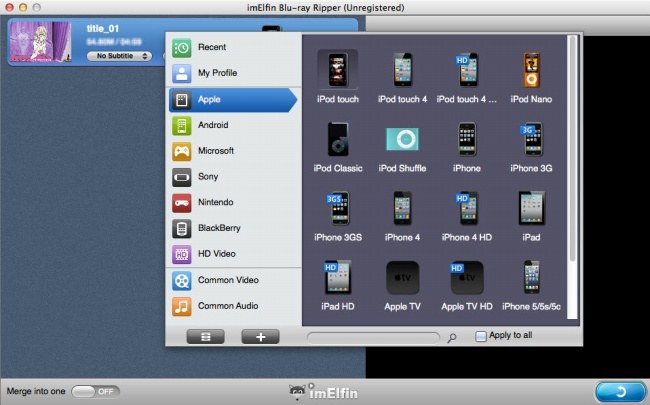Switch to the Android category
Viewport: 650px width, 405px height.
point(233,125)
